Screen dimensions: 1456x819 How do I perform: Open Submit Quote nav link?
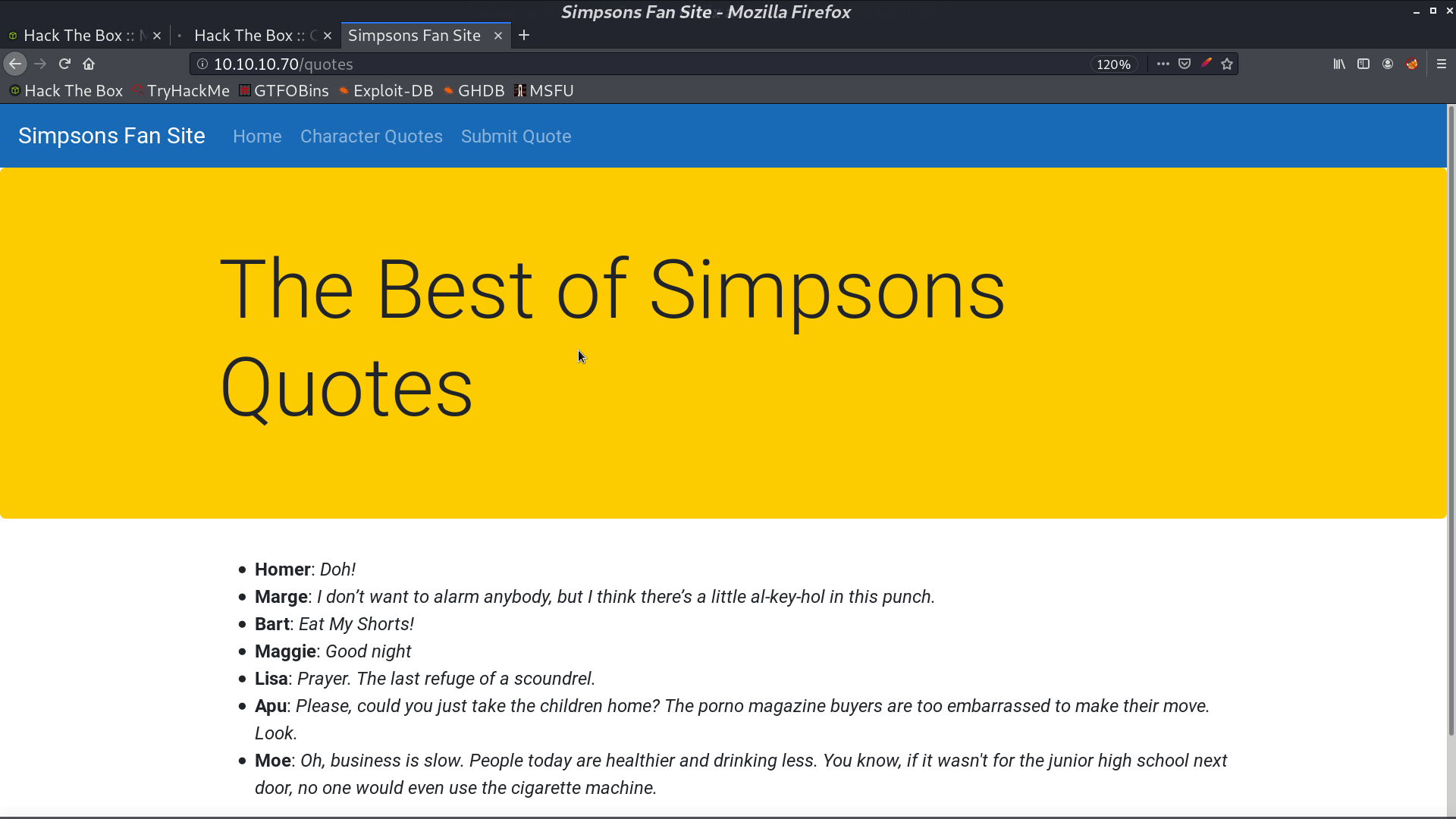coord(516,136)
